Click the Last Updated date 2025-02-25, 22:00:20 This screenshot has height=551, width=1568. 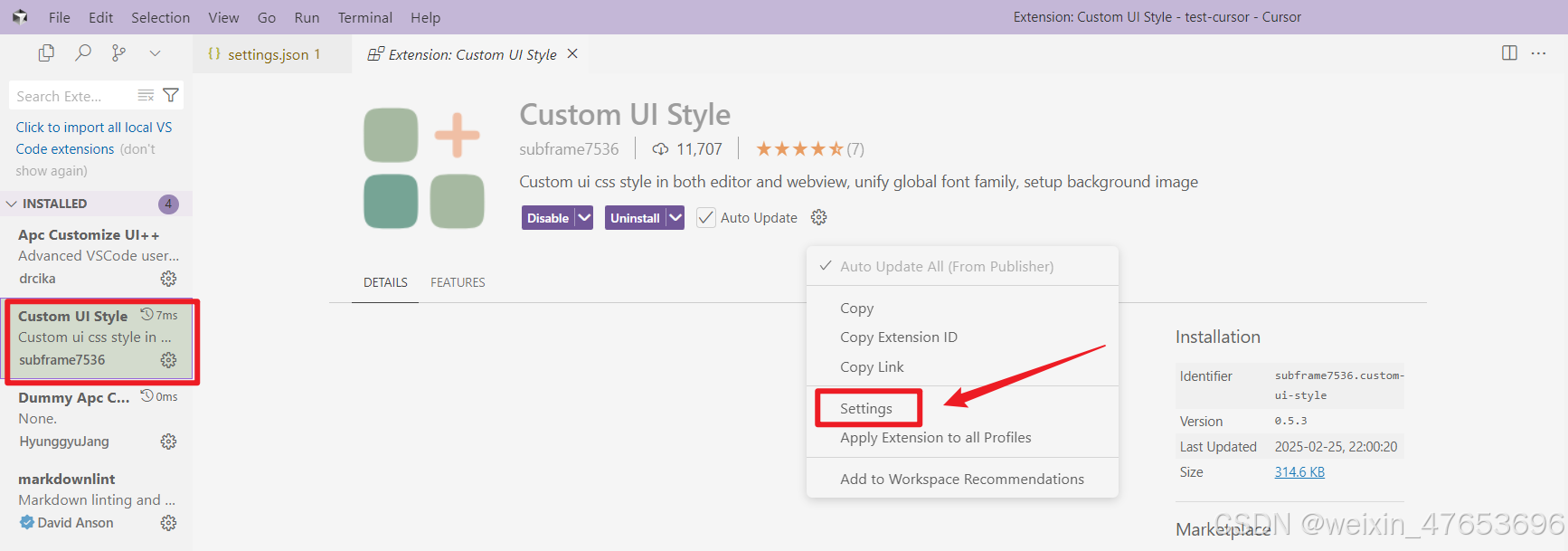(1336, 447)
